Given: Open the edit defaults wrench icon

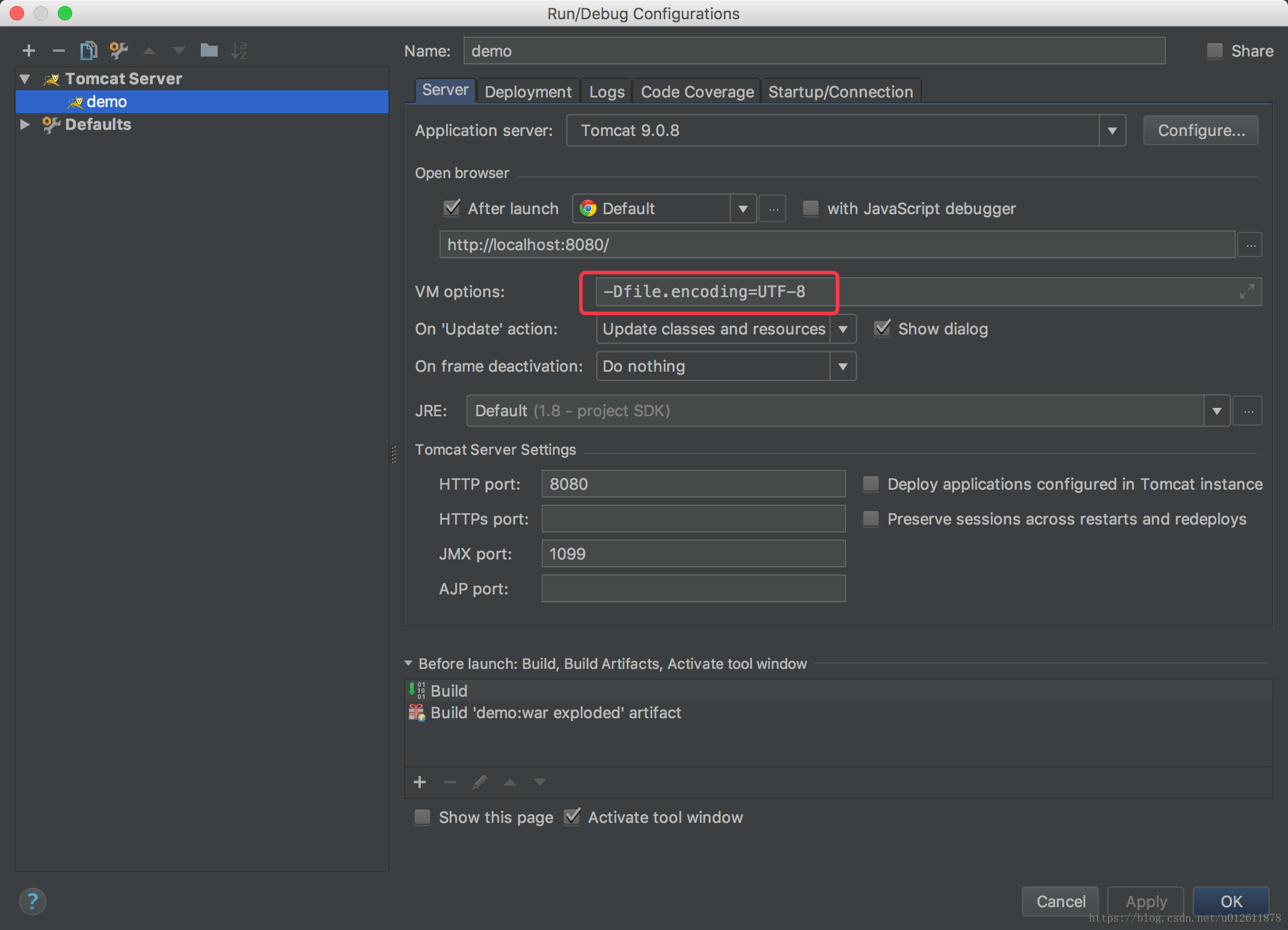Looking at the screenshot, I should pyautogui.click(x=118, y=51).
